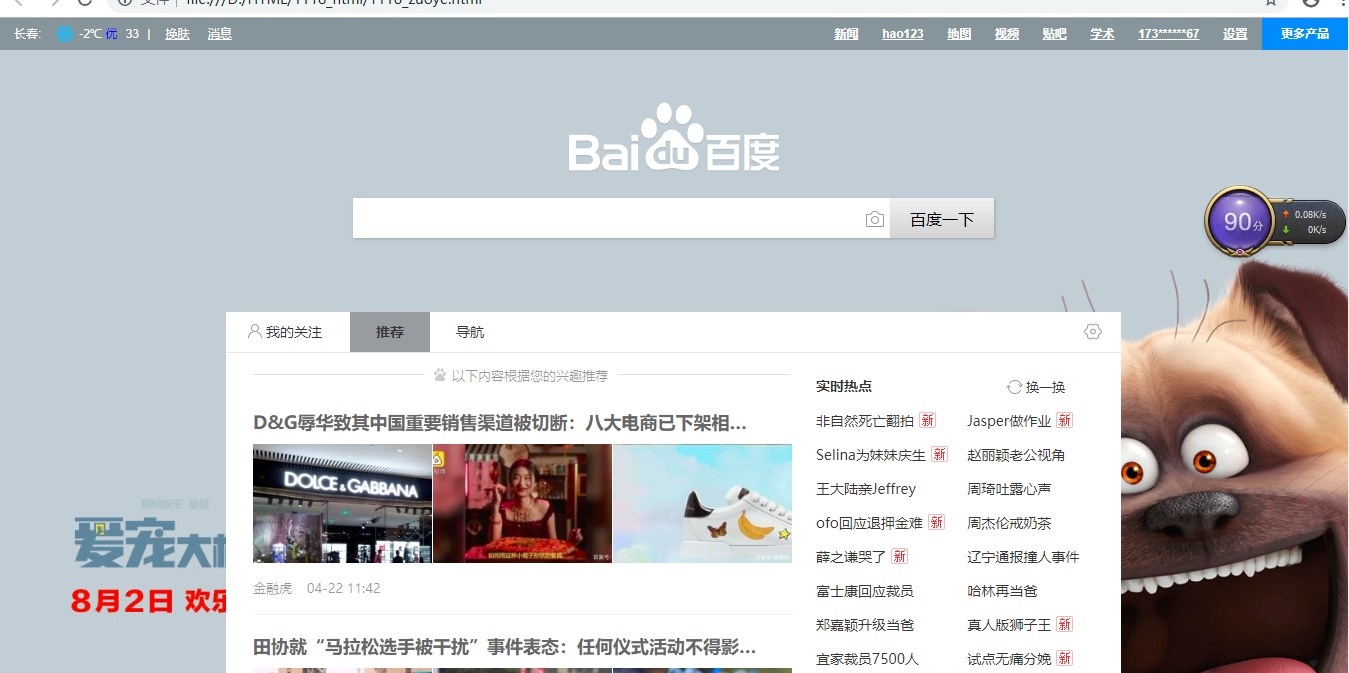Click the 0.08K/s upload speed indicator
1349x673 pixels.
[1304, 214]
